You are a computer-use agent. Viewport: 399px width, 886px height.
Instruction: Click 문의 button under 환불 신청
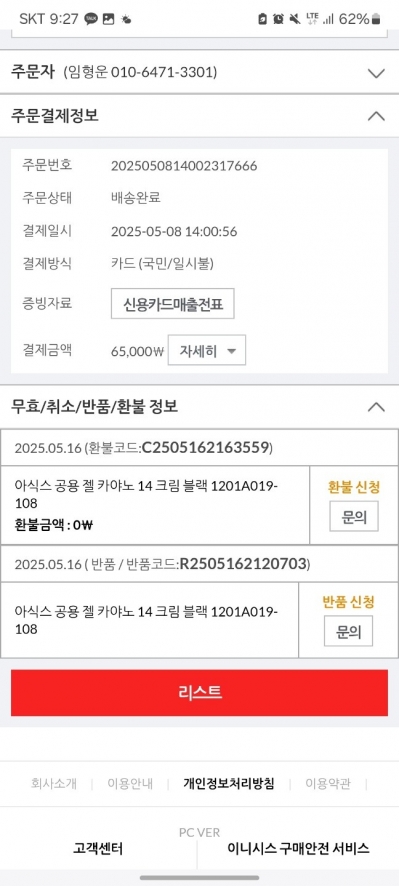(x=354, y=516)
